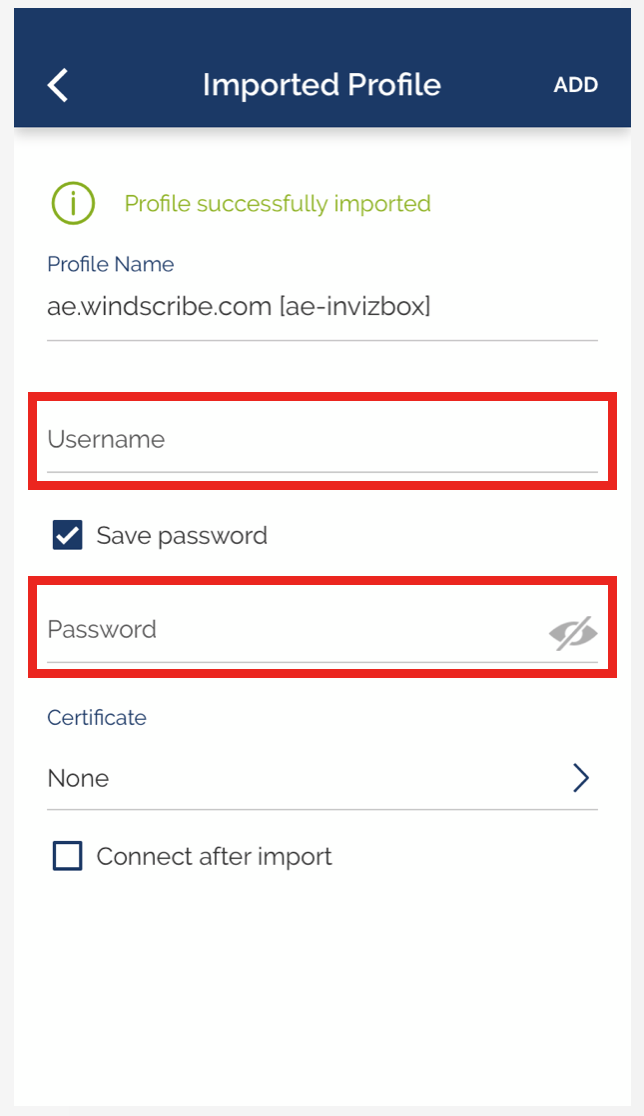The width and height of the screenshot is (644, 1116).
Task: Click the Username placeholder text
Action: (x=106, y=440)
